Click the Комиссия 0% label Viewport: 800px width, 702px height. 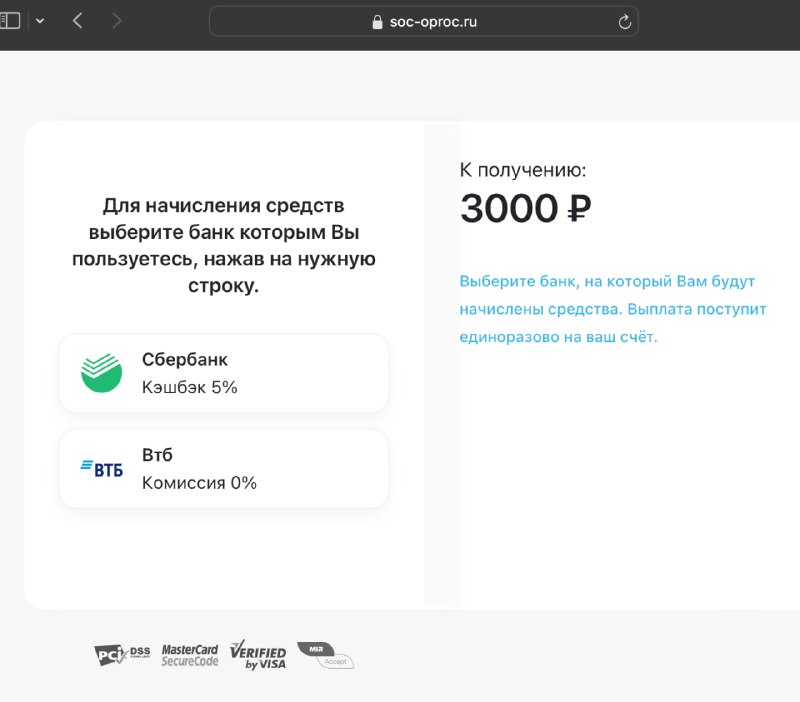point(199,483)
